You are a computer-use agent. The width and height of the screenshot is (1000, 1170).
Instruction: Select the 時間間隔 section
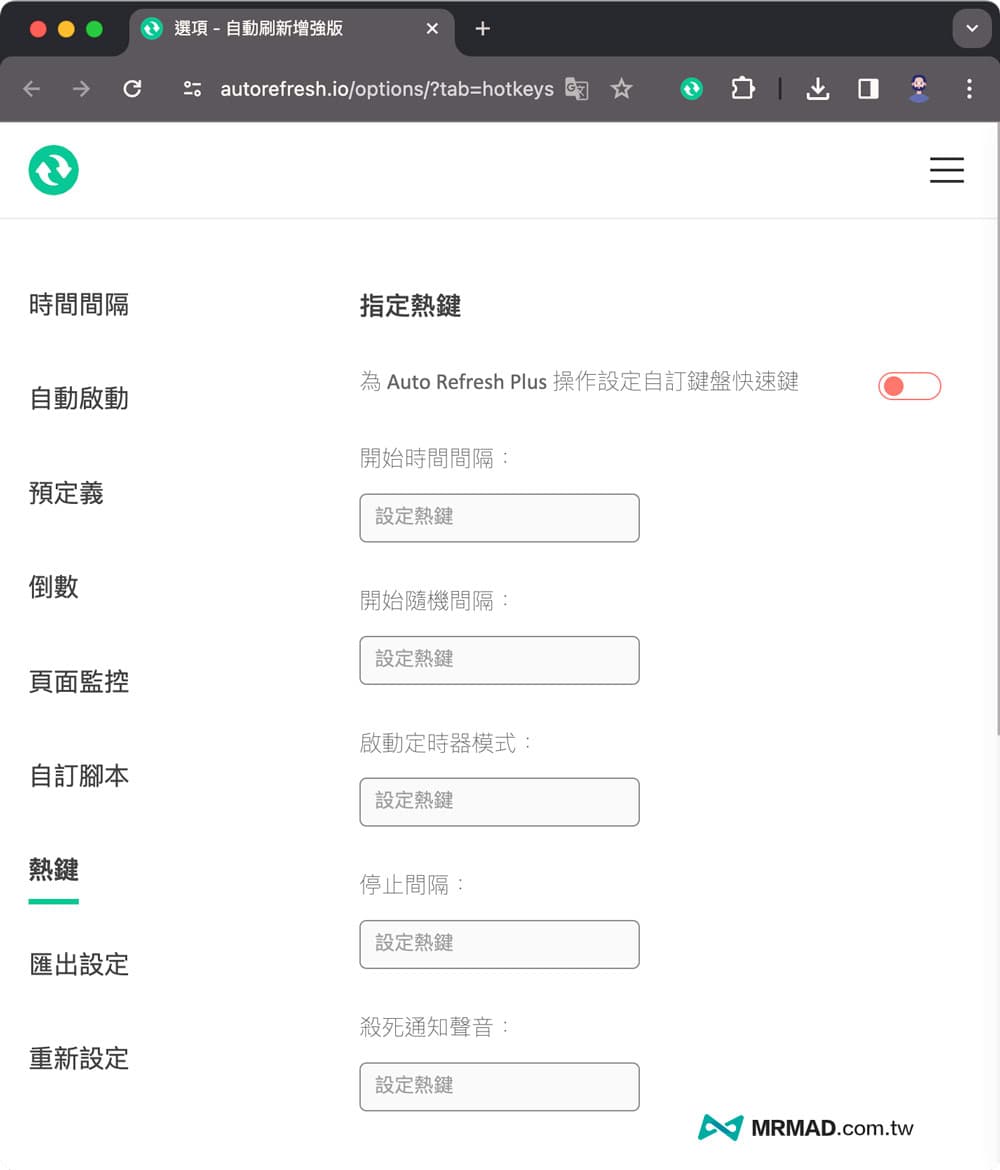click(x=79, y=304)
